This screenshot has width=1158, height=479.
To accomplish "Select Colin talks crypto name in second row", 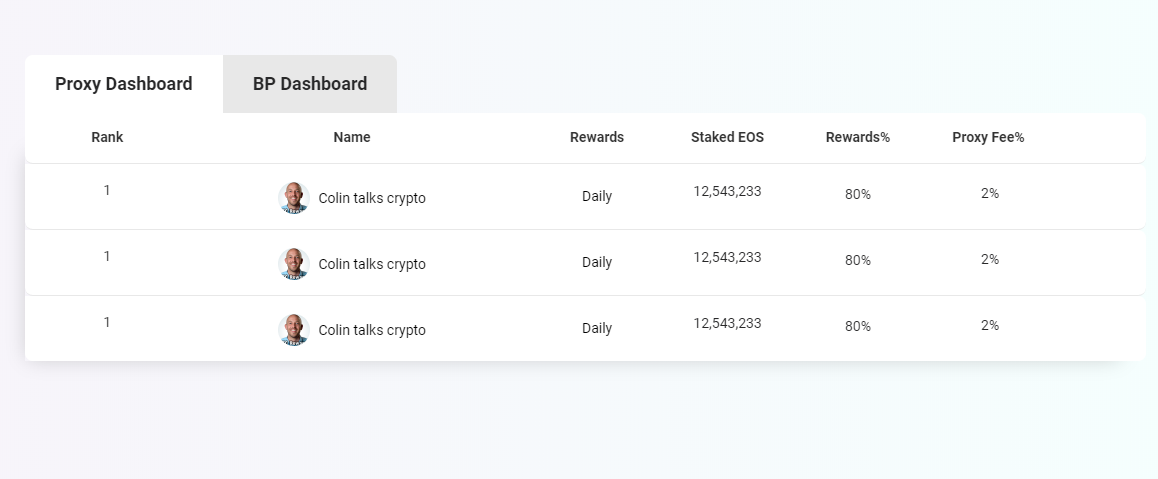I will (x=372, y=264).
